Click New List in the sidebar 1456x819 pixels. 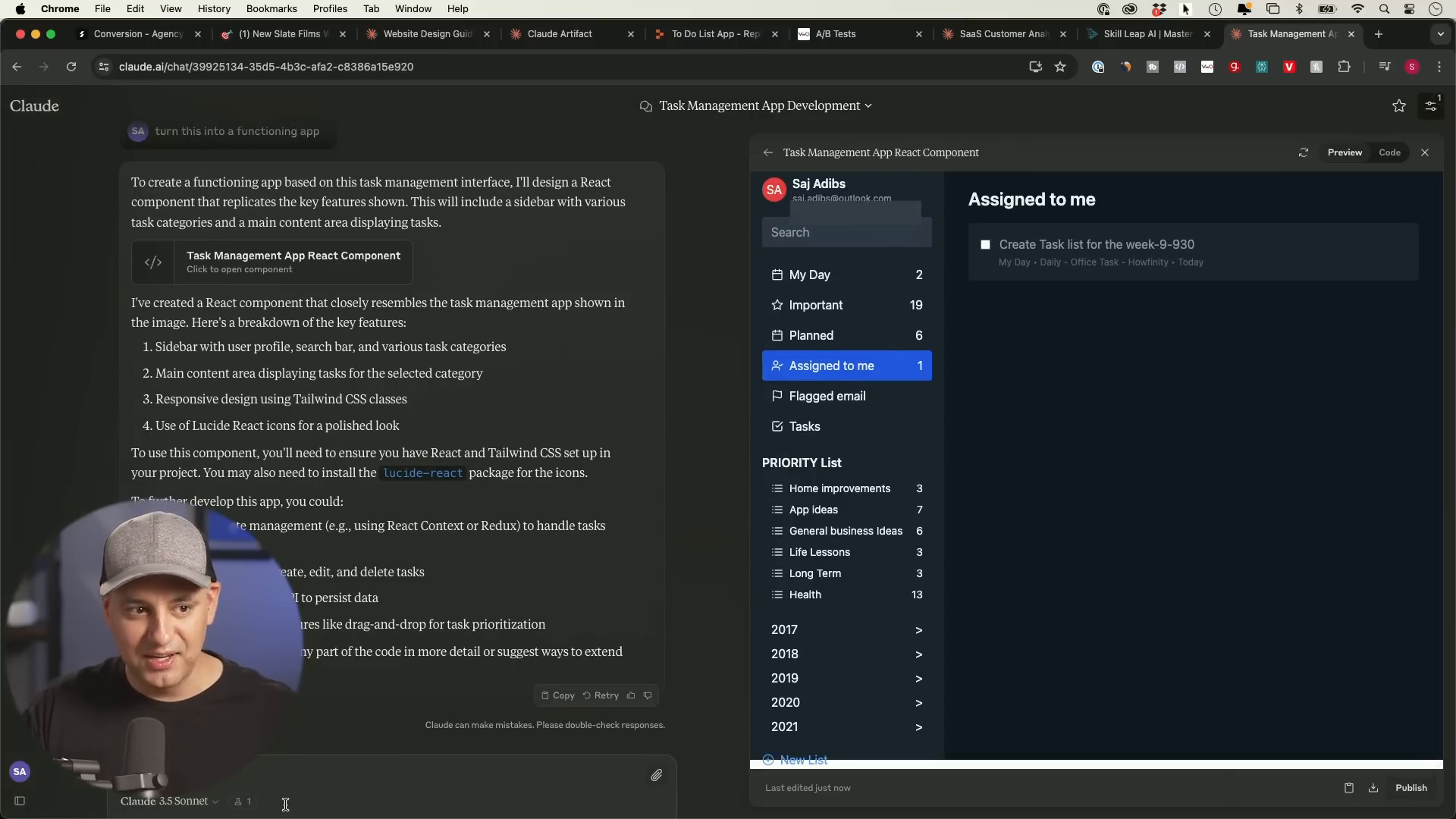point(795,760)
